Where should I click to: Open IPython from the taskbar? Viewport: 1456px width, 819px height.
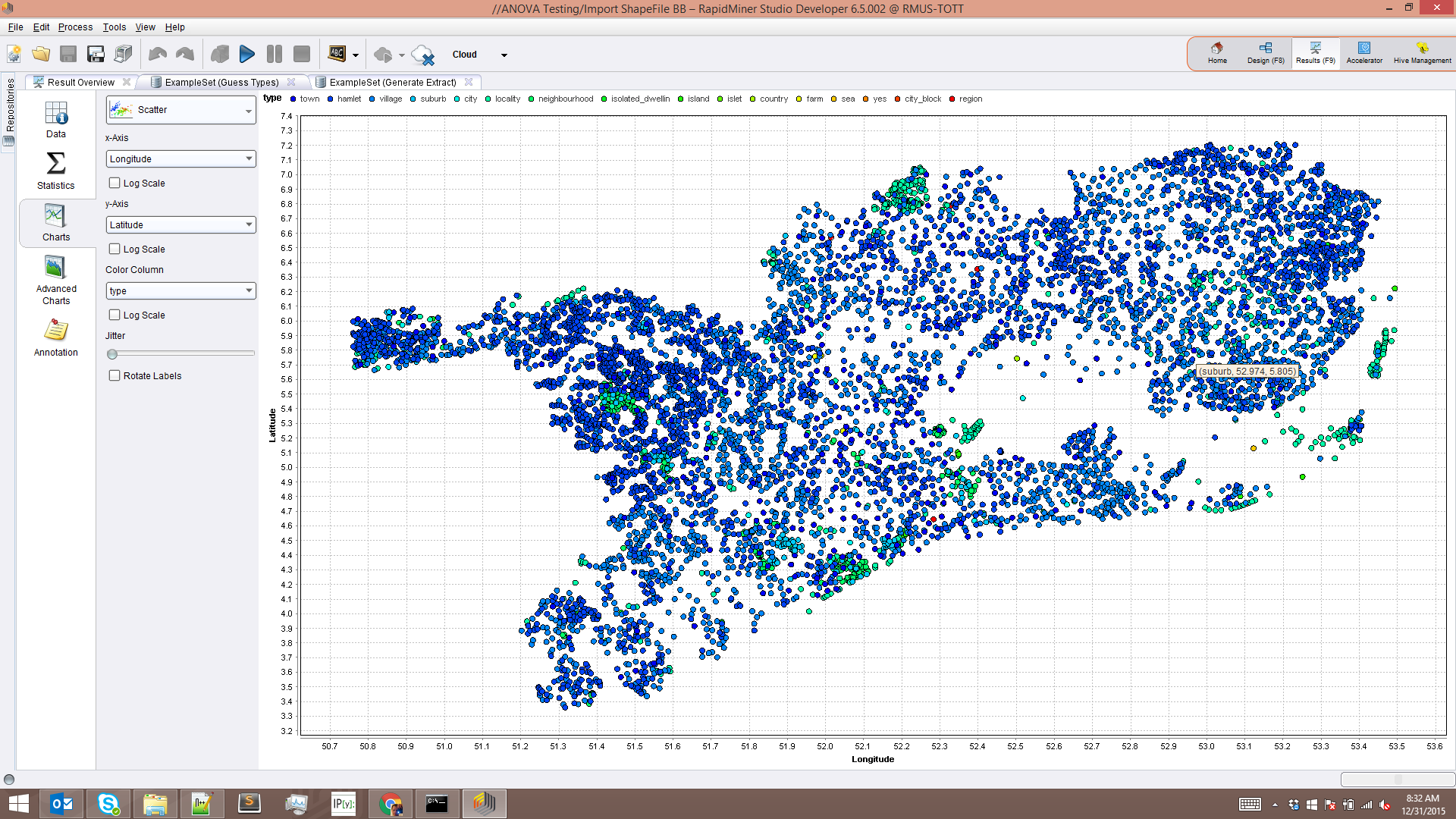pos(344,804)
